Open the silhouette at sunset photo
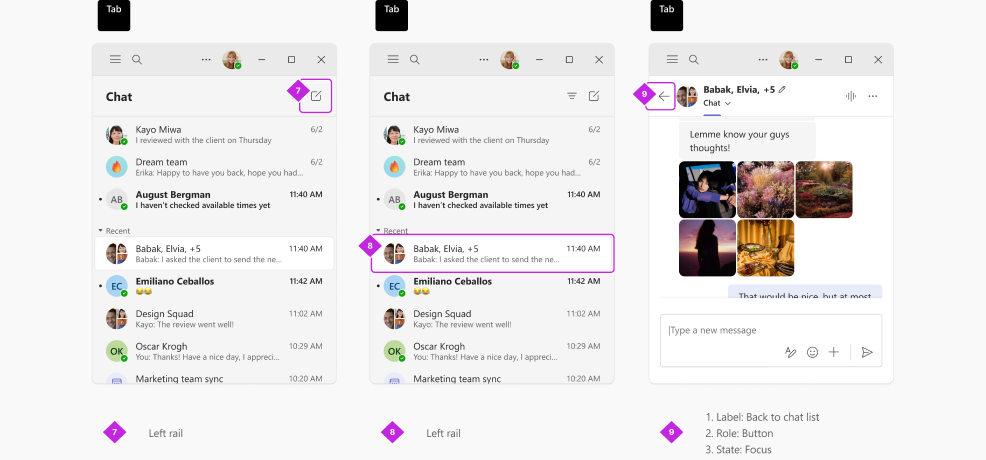The height and width of the screenshot is (460, 986). coord(707,248)
